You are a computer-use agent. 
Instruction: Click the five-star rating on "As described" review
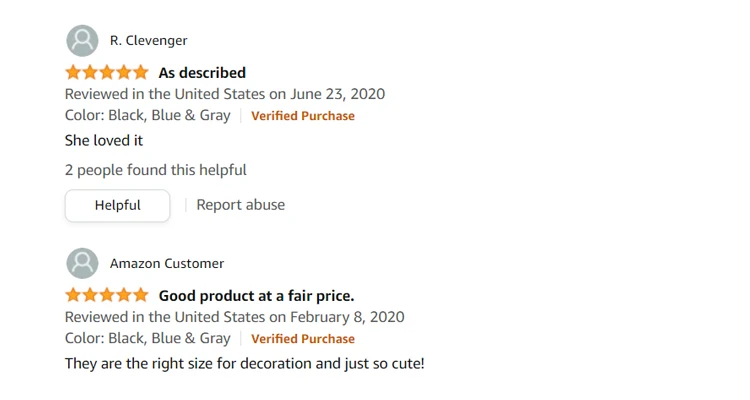(x=107, y=73)
